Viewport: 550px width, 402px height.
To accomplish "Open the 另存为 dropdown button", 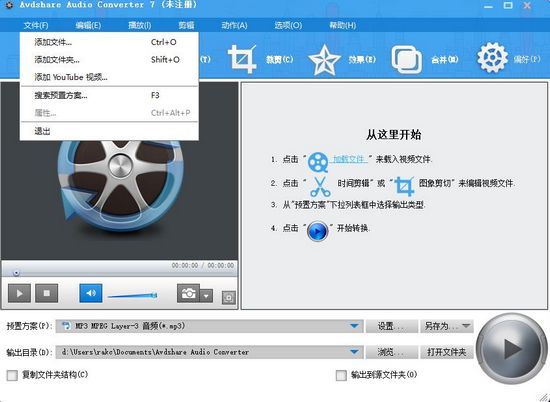I will click(x=447, y=326).
